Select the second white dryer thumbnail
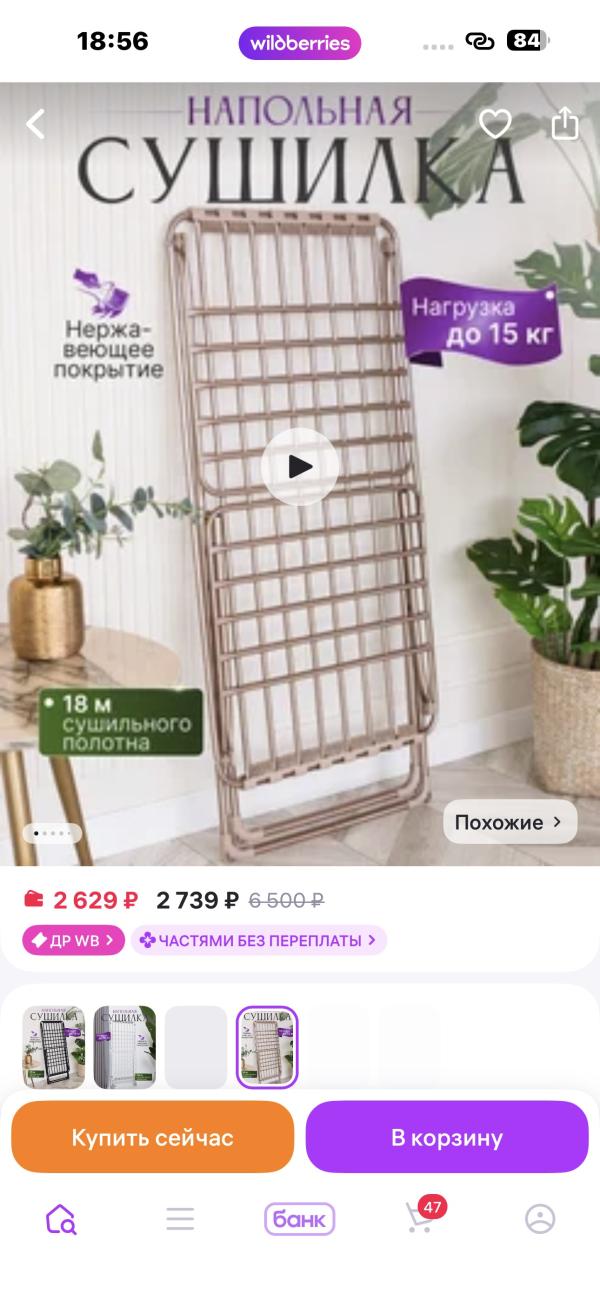The width and height of the screenshot is (600, 1300). [x=125, y=1047]
